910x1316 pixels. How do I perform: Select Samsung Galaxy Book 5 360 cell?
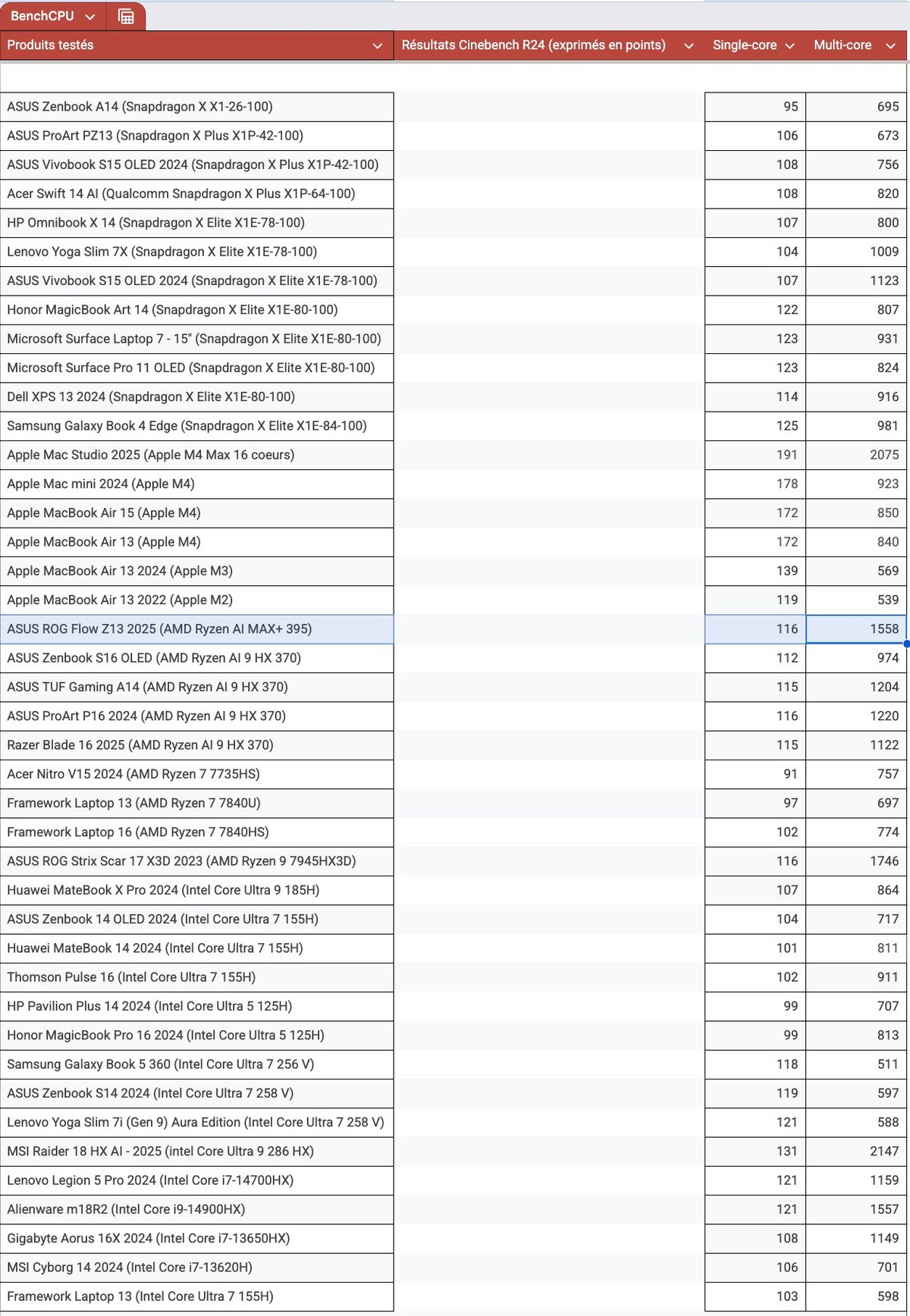(x=197, y=1064)
